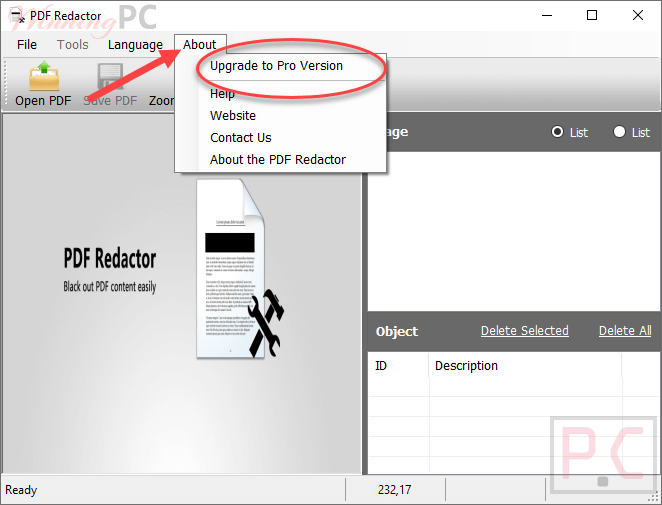Open the Tools menu
The image size is (662, 505).
coord(73,44)
